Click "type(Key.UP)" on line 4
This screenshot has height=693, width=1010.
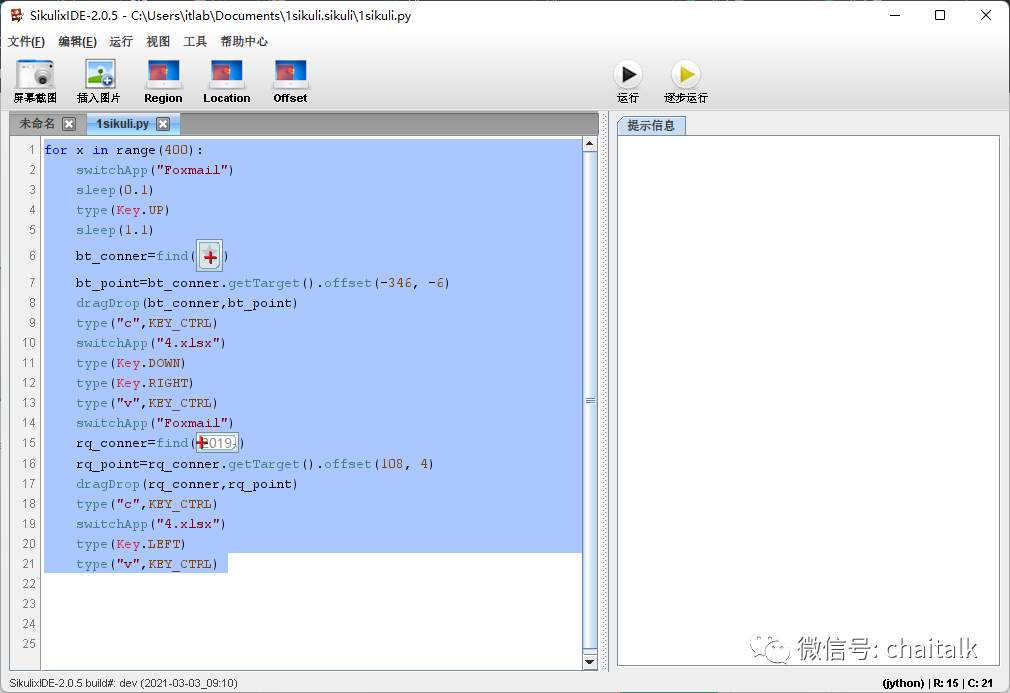[122, 210]
